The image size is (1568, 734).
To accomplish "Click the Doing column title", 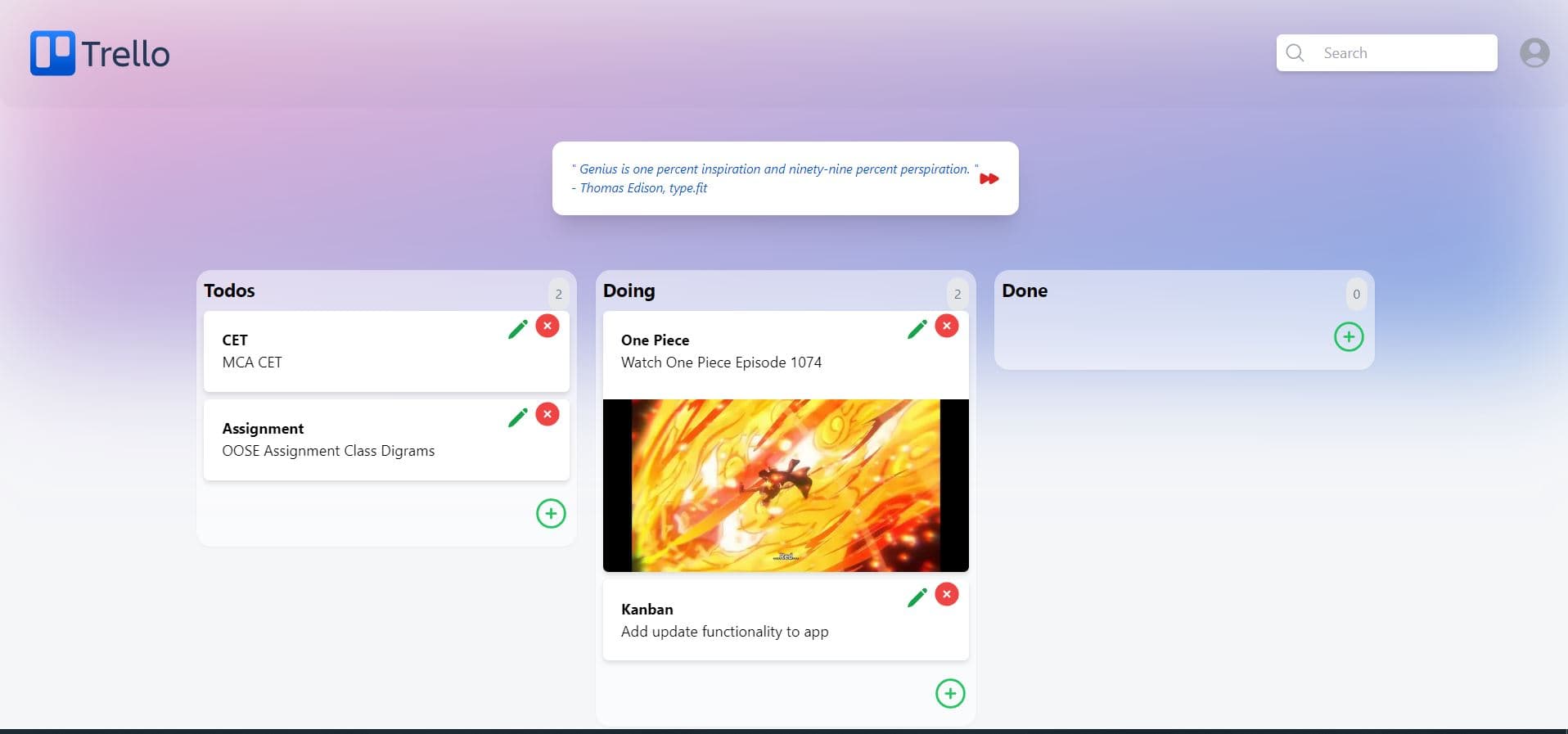I will [x=629, y=290].
